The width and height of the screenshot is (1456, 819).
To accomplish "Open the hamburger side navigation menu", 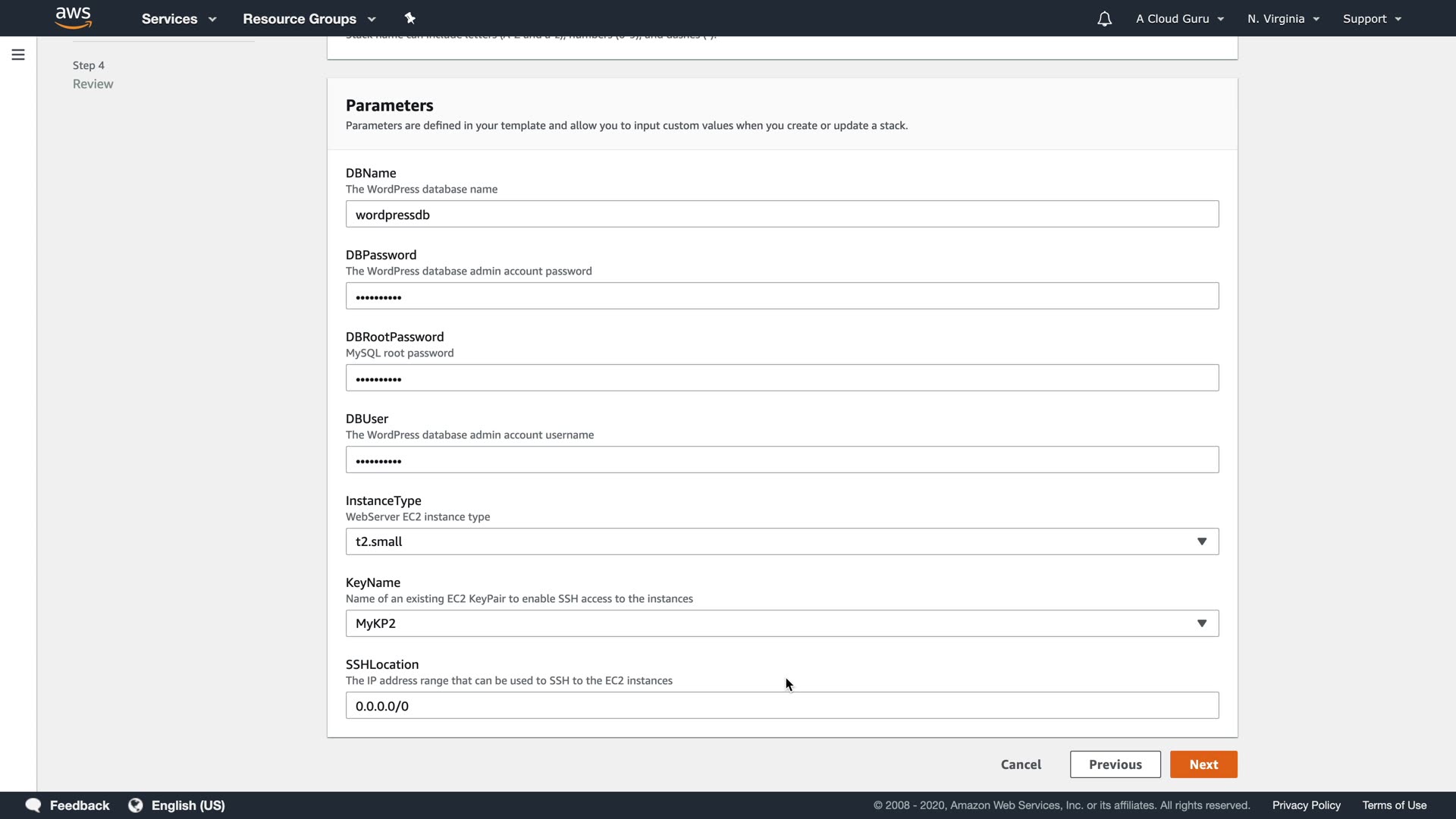I will (x=18, y=55).
